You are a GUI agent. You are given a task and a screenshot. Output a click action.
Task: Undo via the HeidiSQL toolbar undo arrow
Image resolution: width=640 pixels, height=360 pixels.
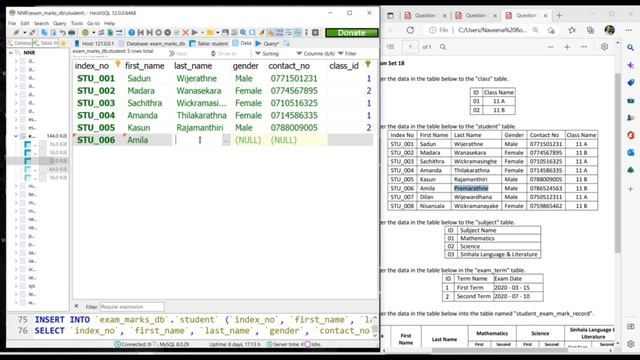coord(62,33)
